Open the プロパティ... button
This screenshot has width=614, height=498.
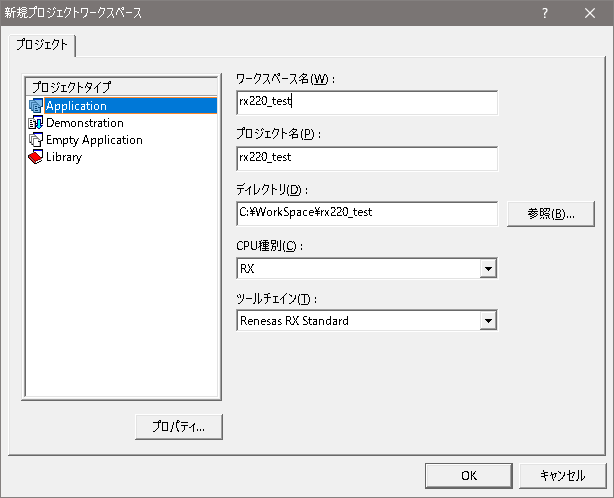(x=179, y=427)
